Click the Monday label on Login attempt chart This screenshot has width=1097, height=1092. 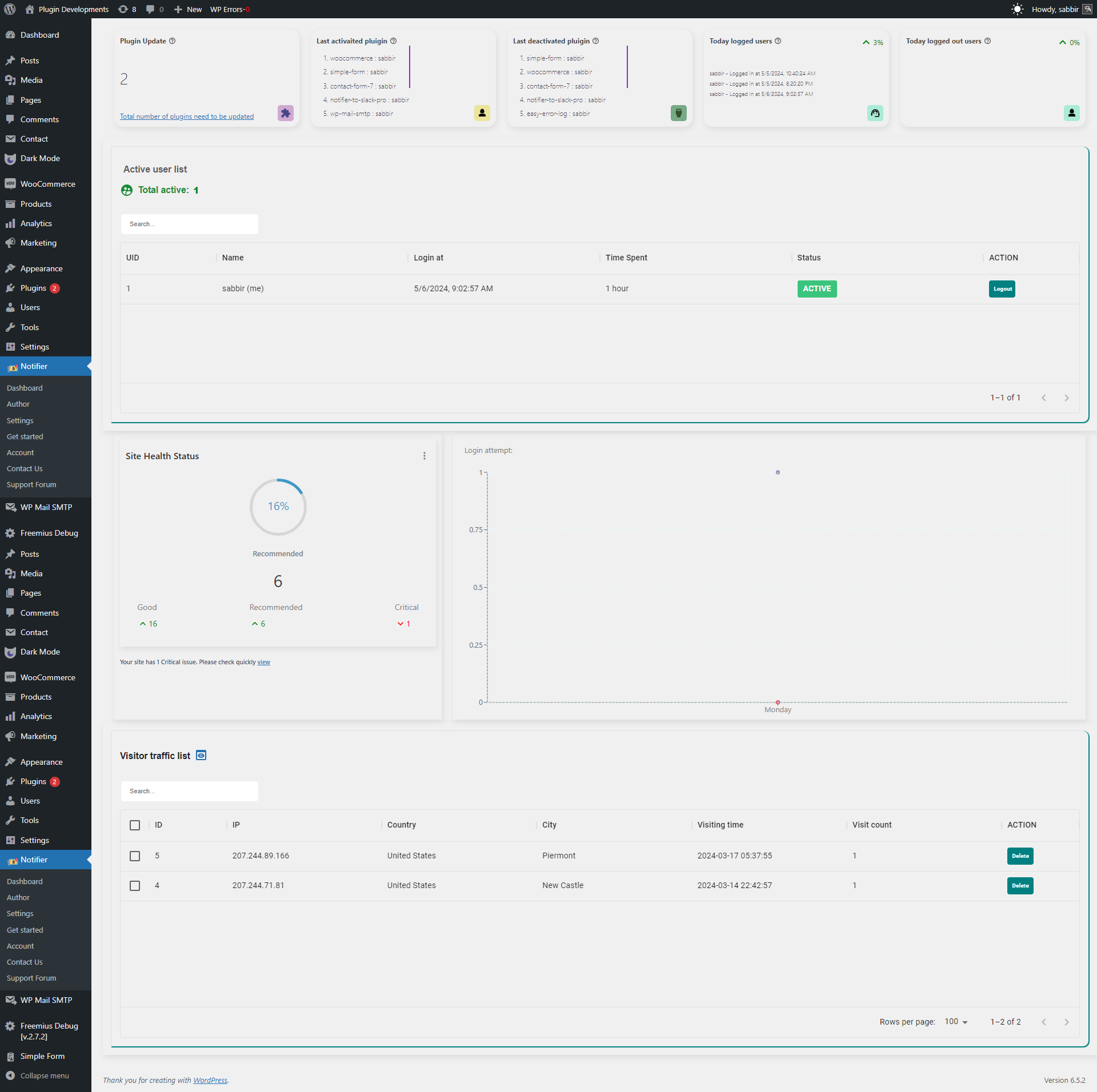click(778, 709)
